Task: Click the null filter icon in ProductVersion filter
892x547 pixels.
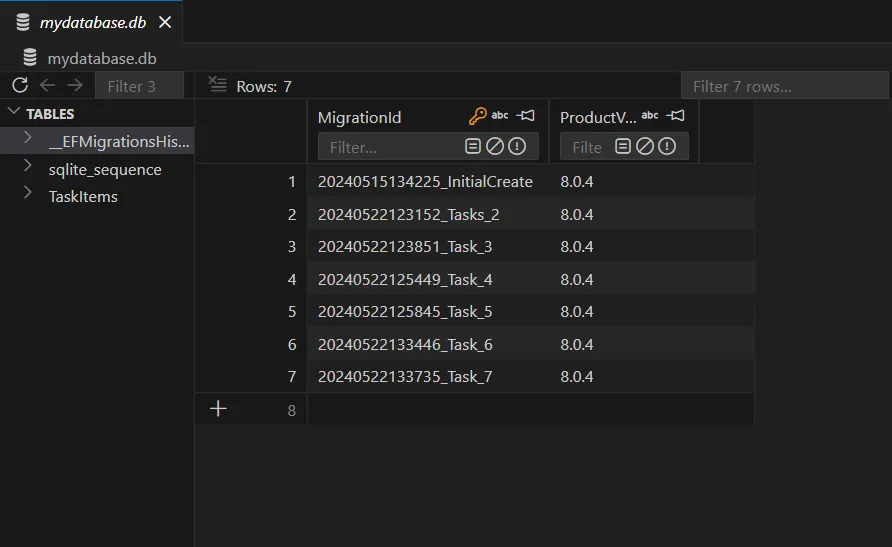Action: (645, 146)
